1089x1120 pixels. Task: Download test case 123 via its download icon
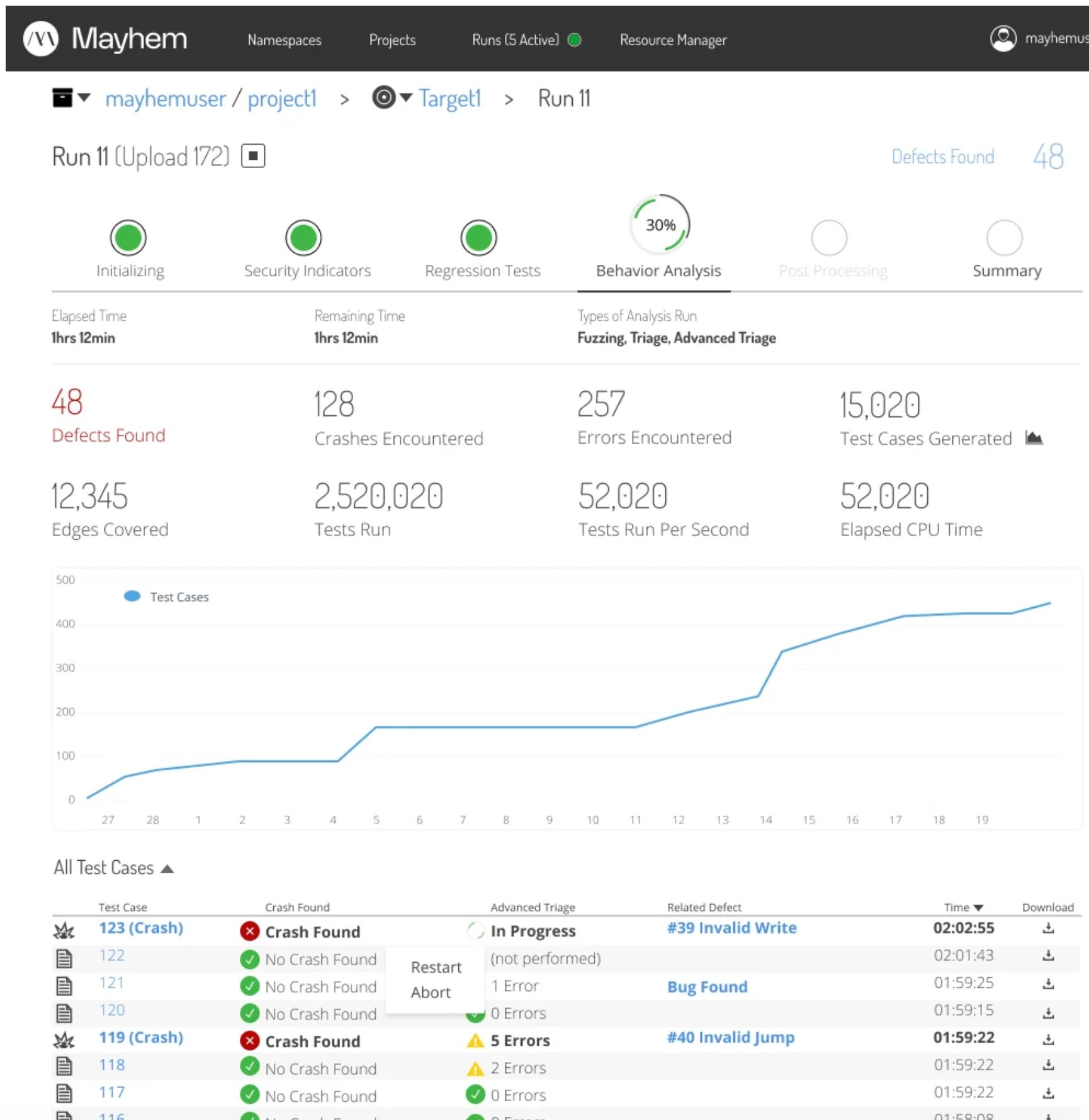pyautogui.click(x=1048, y=927)
